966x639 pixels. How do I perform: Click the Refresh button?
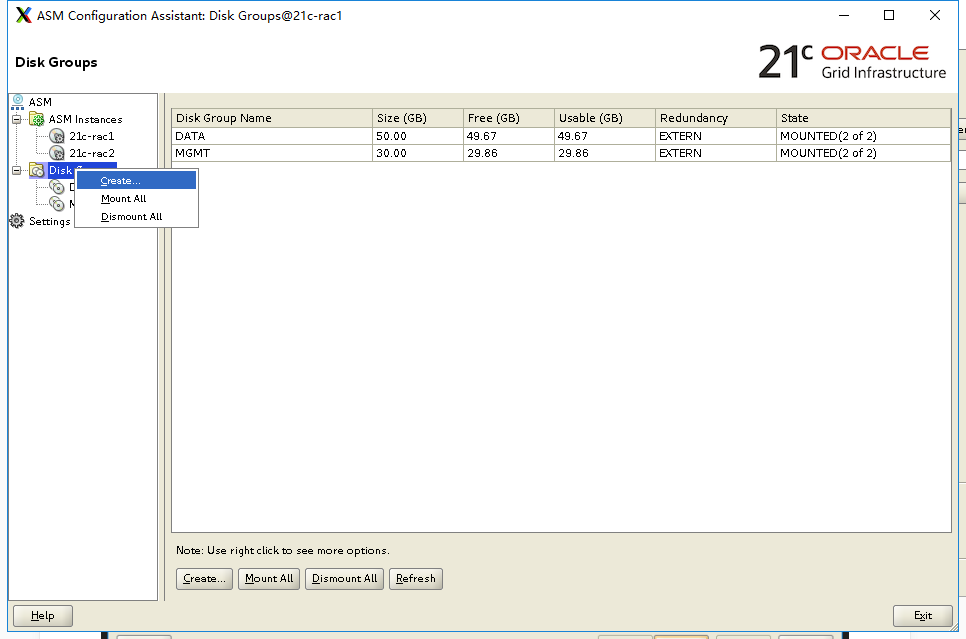[416, 579]
